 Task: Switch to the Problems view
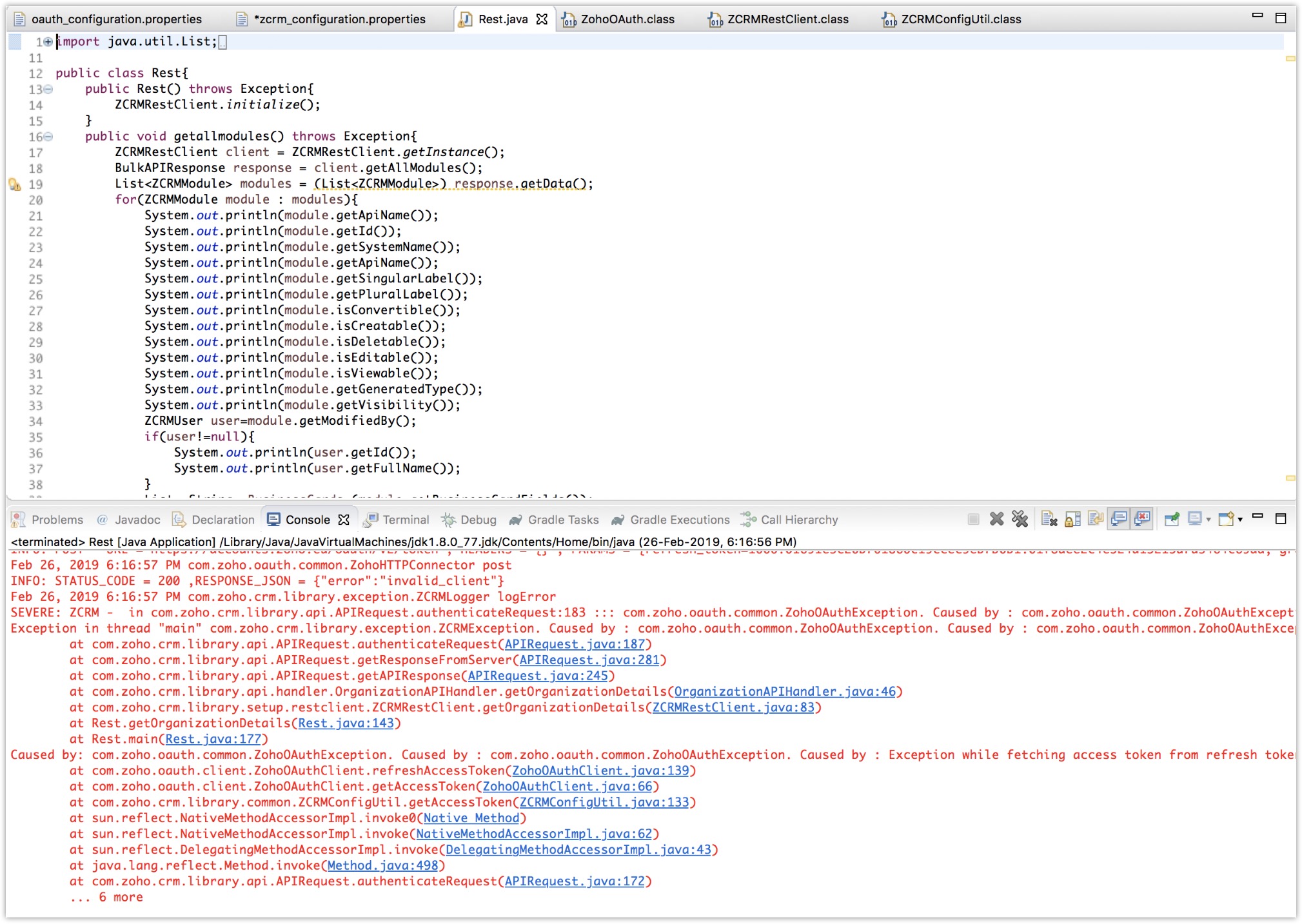tap(48, 520)
